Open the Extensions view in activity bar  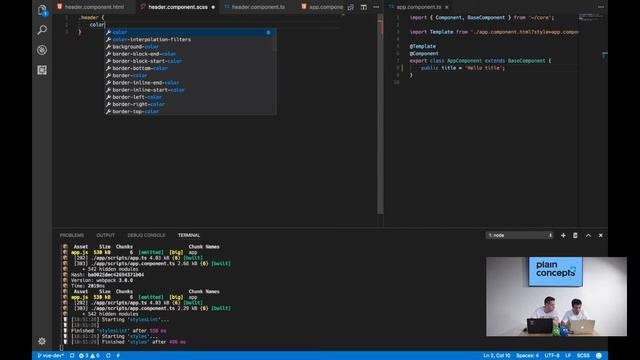pos(42,70)
